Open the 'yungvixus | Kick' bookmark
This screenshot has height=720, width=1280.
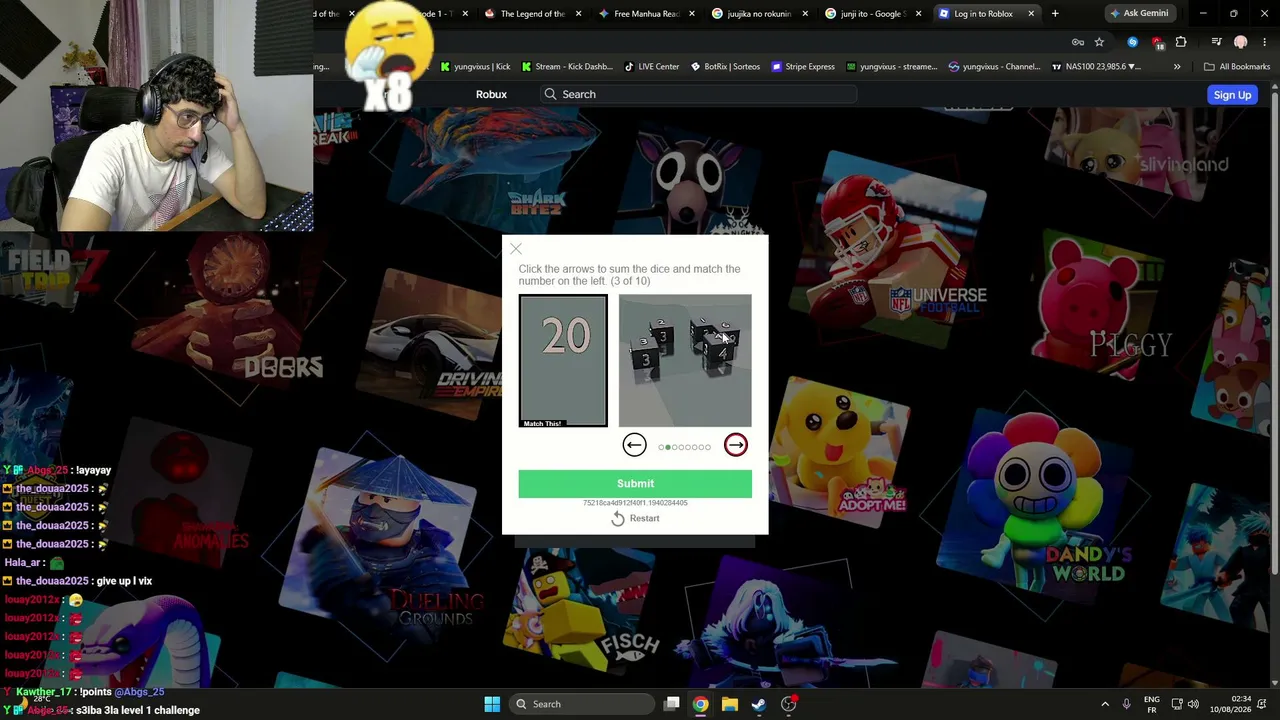(x=474, y=67)
